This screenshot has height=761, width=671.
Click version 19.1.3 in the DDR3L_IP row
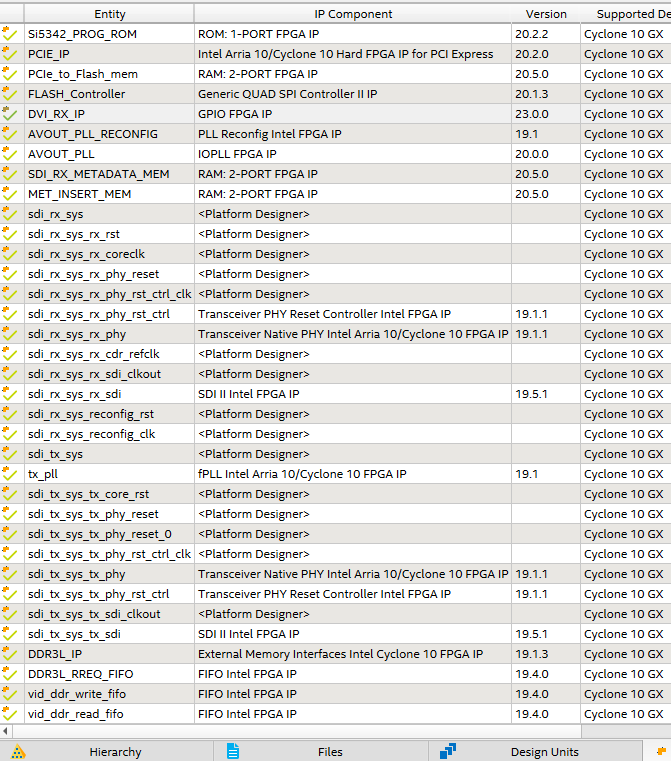[x=532, y=654]
